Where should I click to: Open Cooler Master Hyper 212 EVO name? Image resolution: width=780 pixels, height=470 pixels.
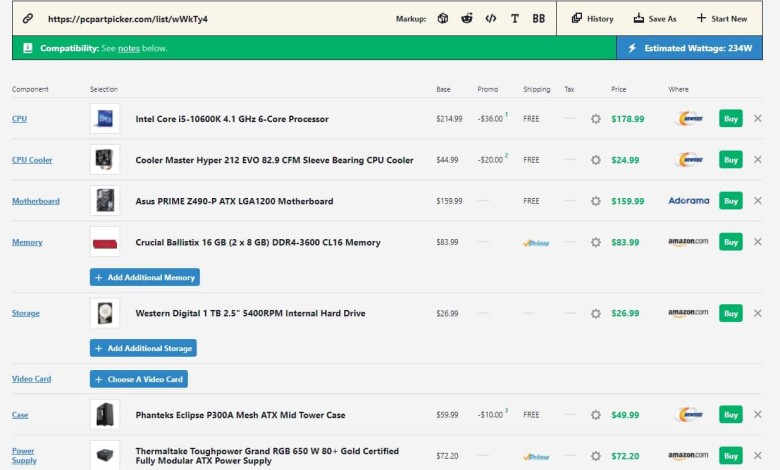(274, 160)
